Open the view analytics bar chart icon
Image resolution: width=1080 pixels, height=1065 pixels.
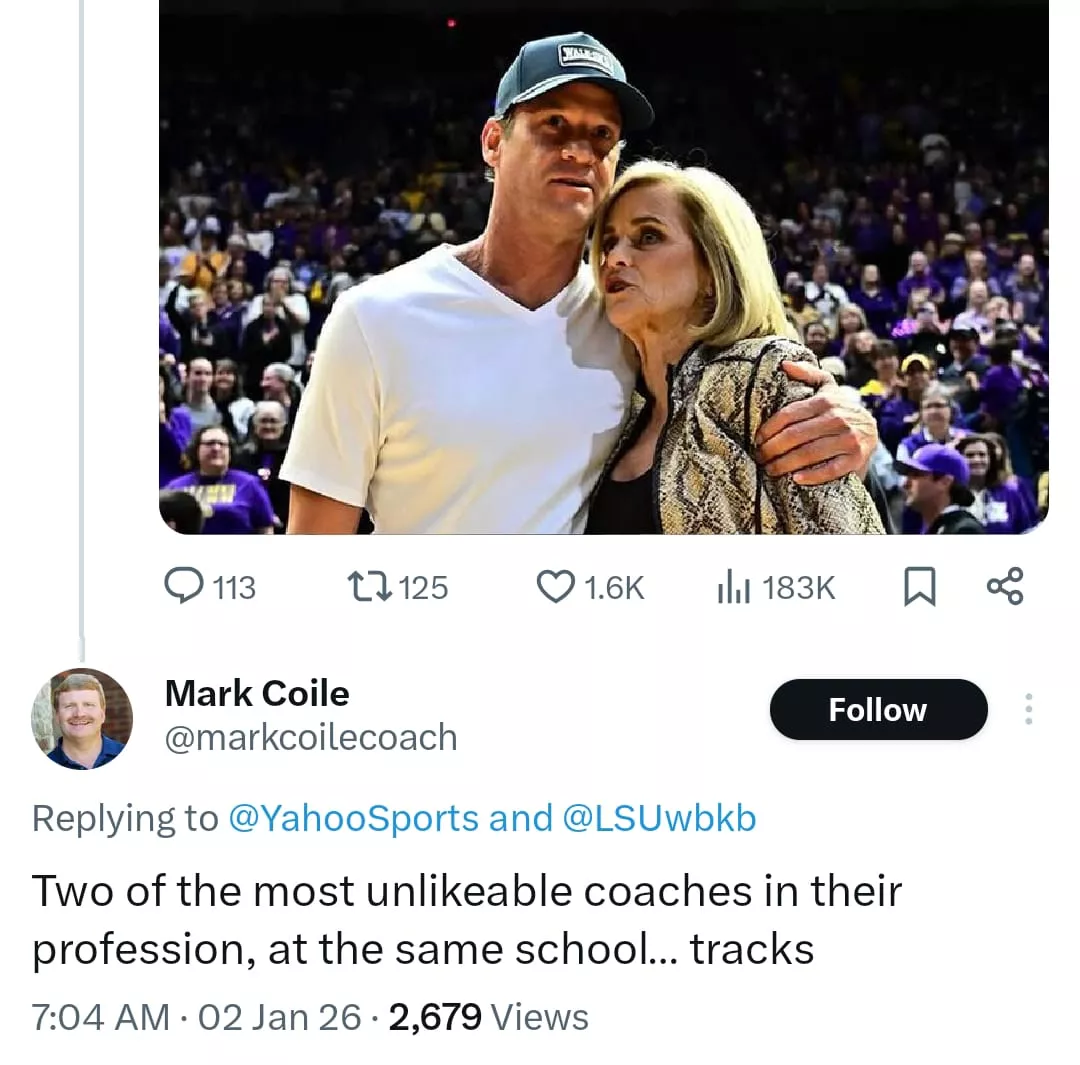734,587
